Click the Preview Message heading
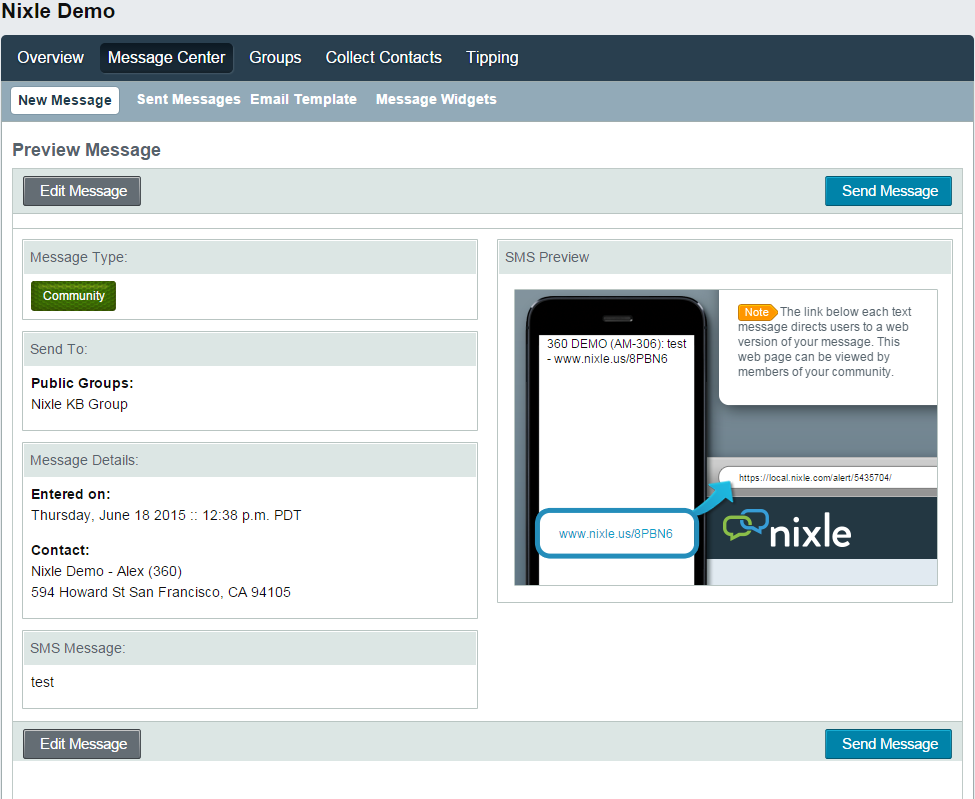The height and width of the screenshot is (799, 975). point(86,150)
